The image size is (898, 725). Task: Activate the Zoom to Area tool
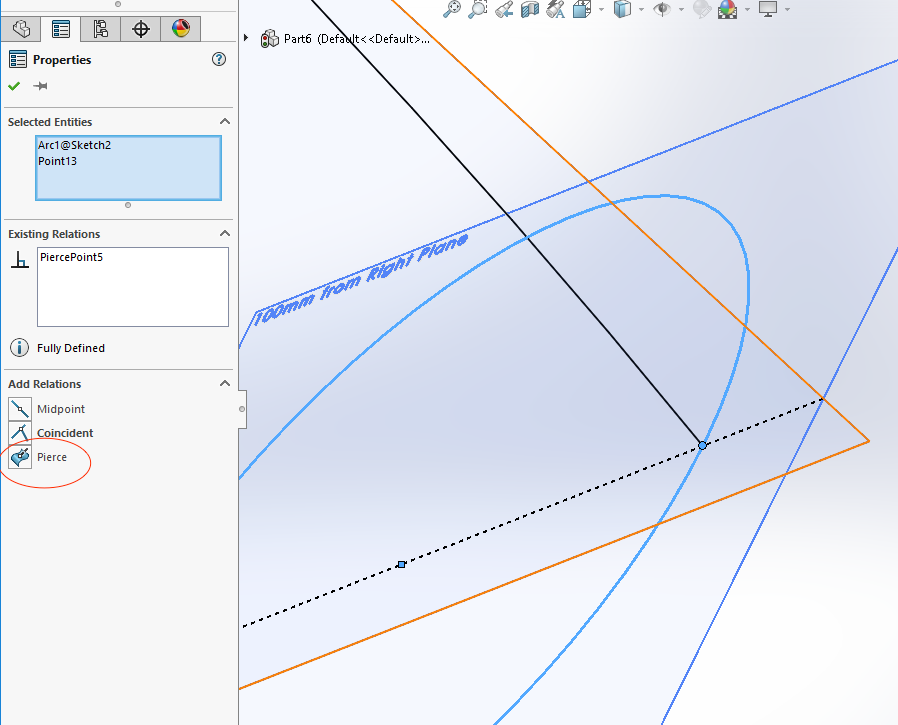(x=478, y=10)
